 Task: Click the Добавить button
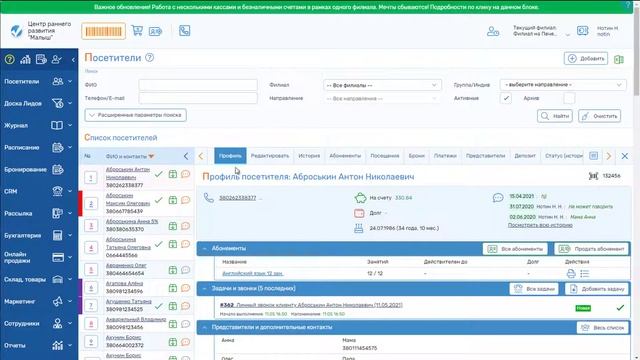(x=586, y=58)
